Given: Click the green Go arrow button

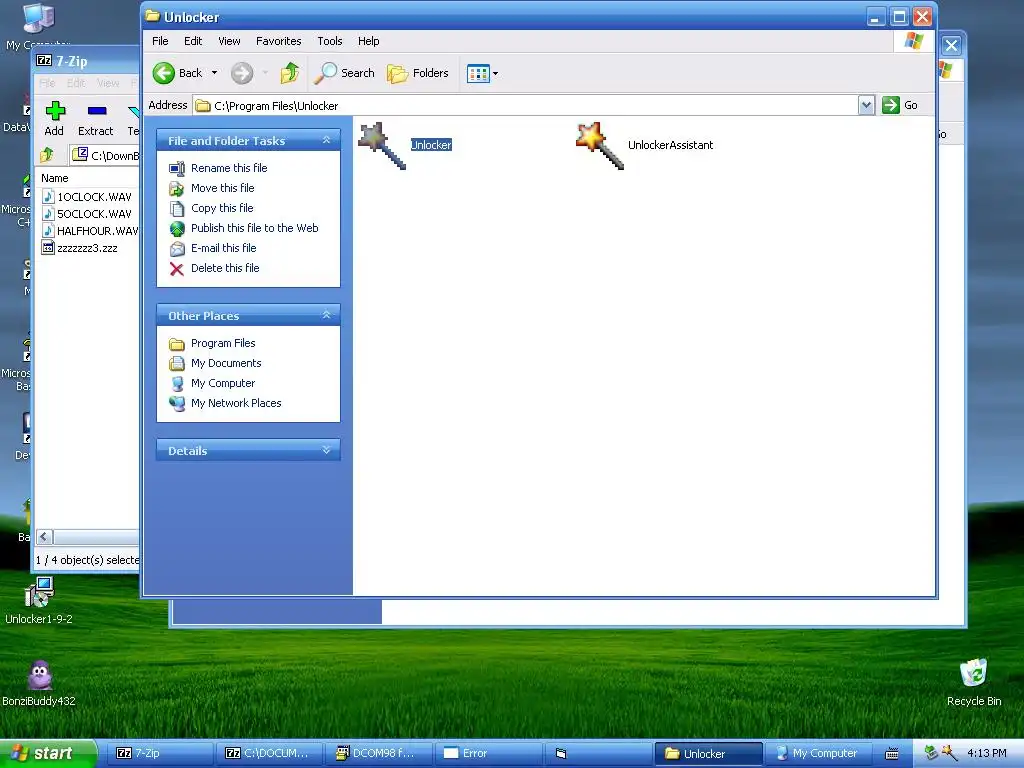Looking at the screenshot, I should pos(891,105).
